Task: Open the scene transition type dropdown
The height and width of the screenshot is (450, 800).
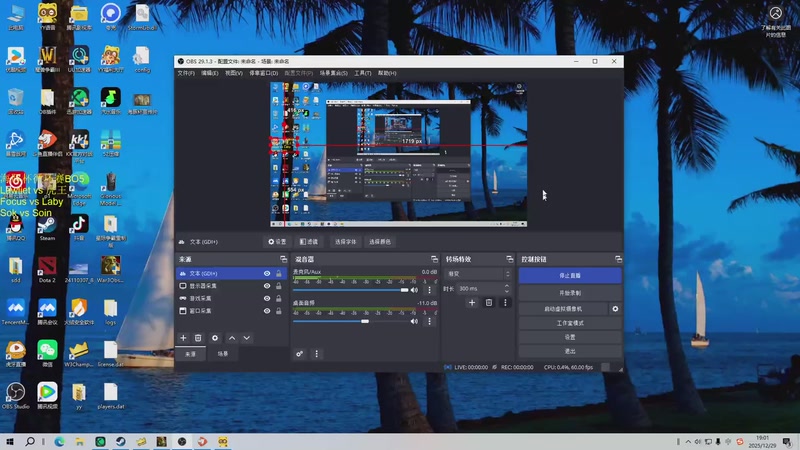Action: pos(477,274)
